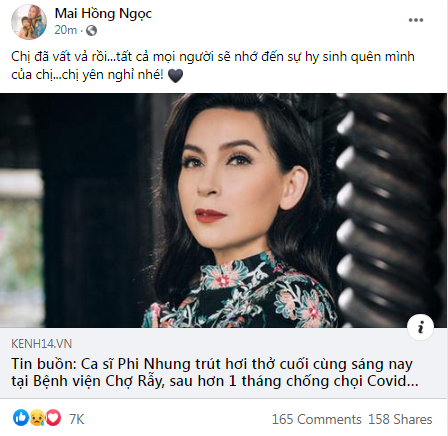Click the info "i" icon on link preview
Screen dimensions: 448x436
click(x=420, y=327)
